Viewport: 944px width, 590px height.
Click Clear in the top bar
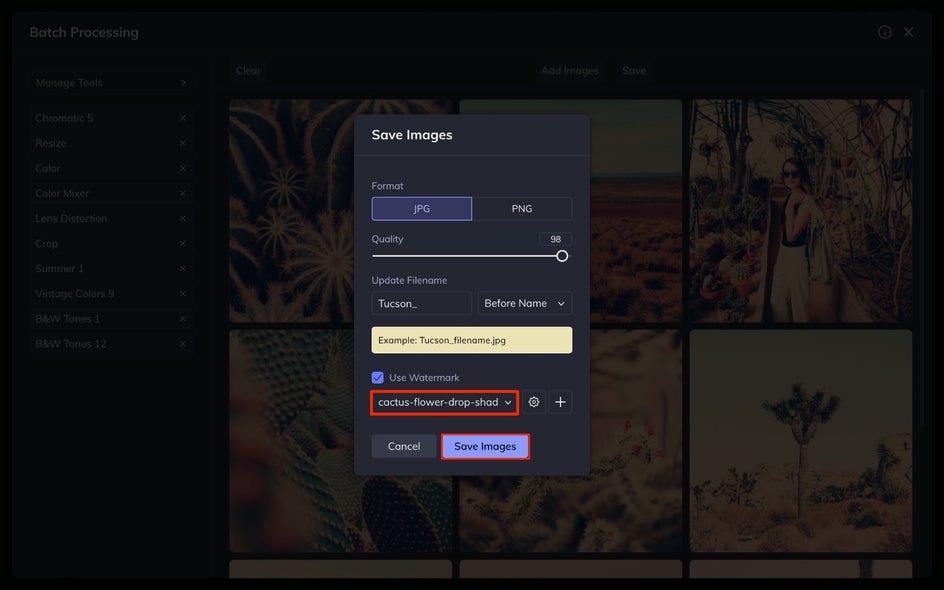[x=248, y=70]
